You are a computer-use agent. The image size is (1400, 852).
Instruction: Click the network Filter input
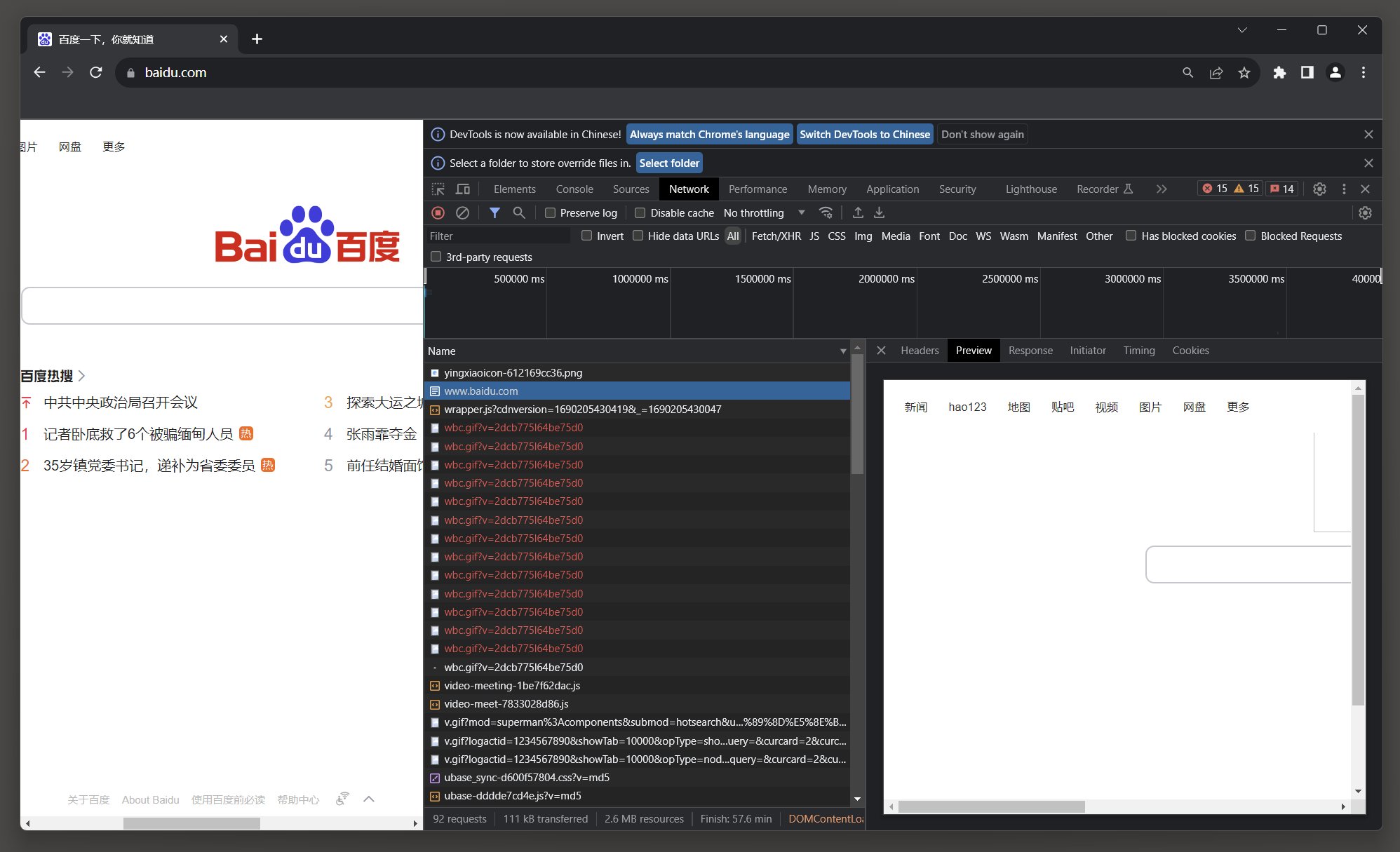tap(499, 236)
